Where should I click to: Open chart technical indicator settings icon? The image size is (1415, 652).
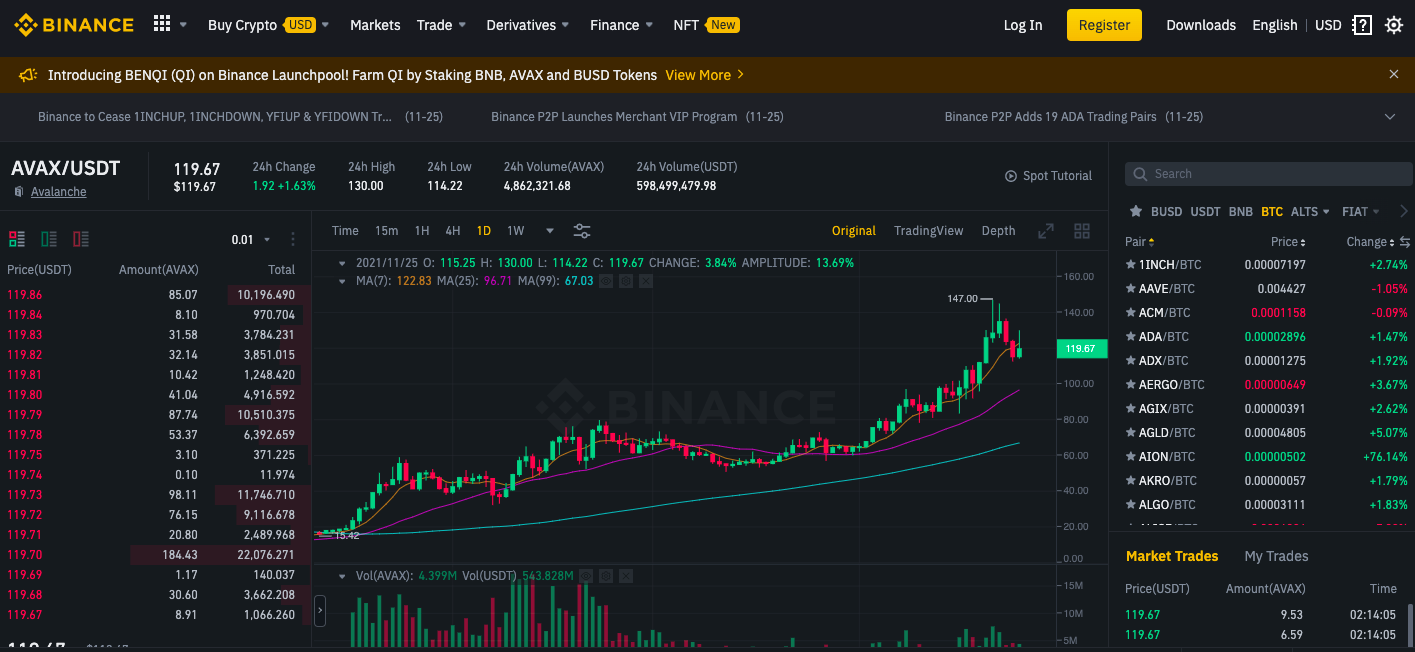tap(582, 231)
